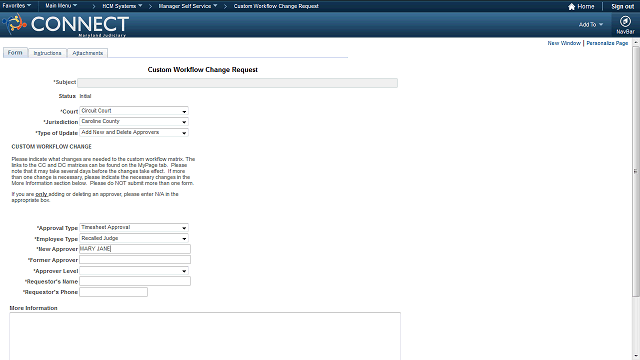The height and width of the screenshot is (360, 640).
Task: Click Custom Workflow Change Request breadcrumb
Action: tap(276, 6)
